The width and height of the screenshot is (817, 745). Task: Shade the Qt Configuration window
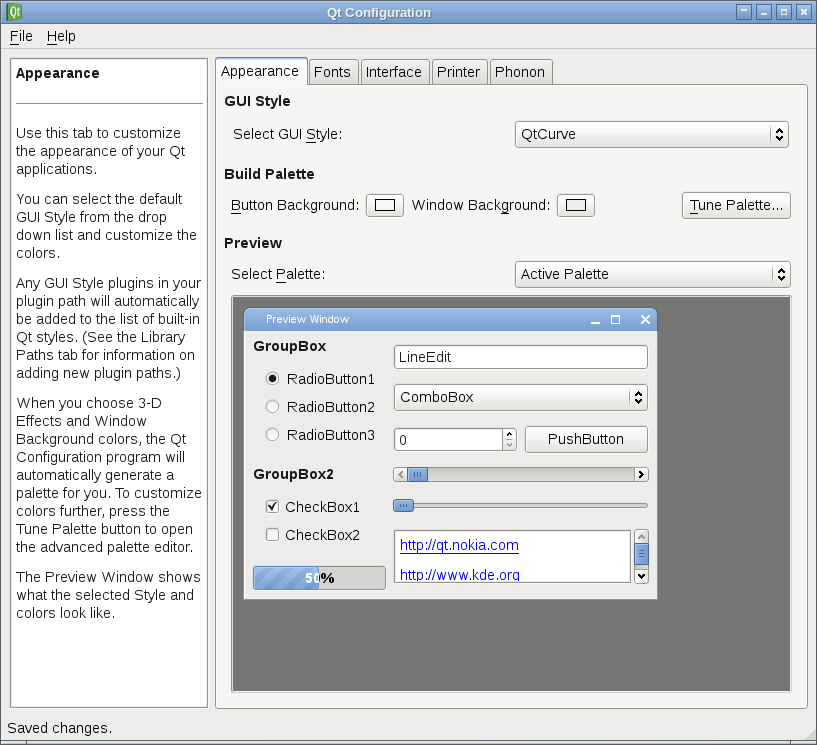pos(744,11)
